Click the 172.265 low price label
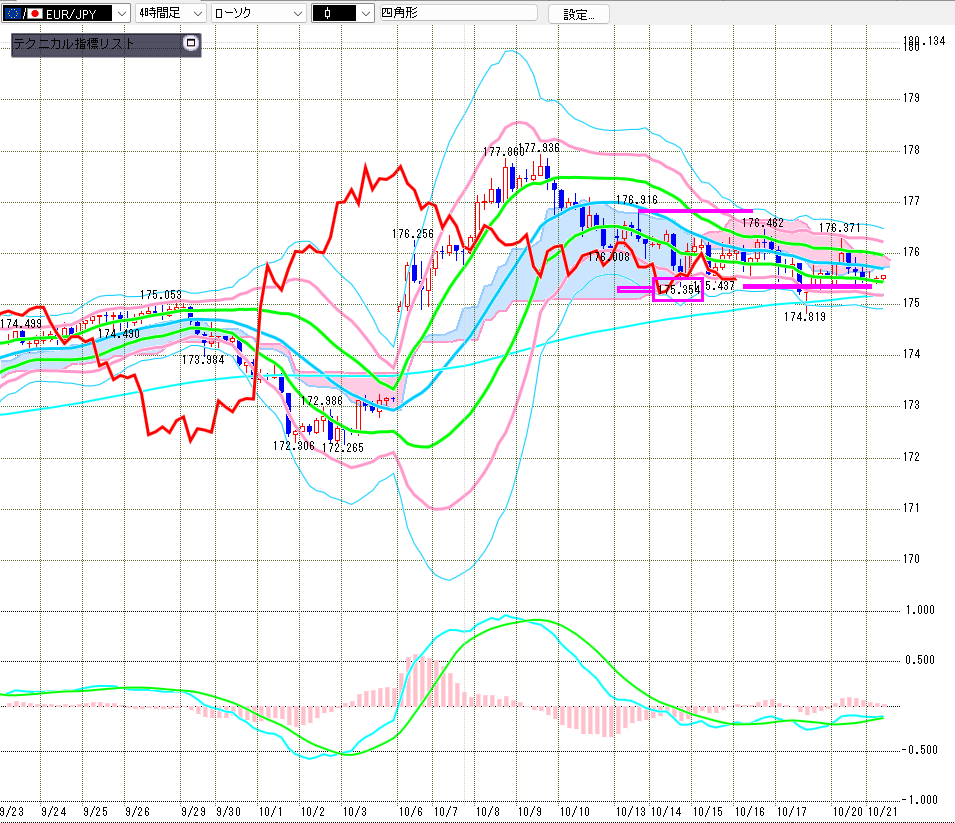Image resolution: width=955 pixels, height=823 pixels. 343,447
